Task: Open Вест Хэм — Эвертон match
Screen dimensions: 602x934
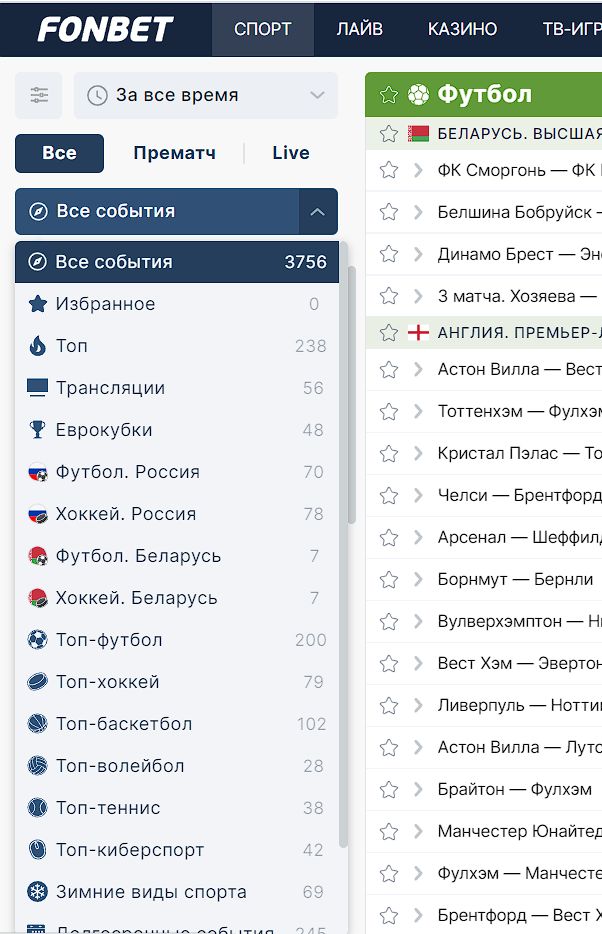Action: 520,663
